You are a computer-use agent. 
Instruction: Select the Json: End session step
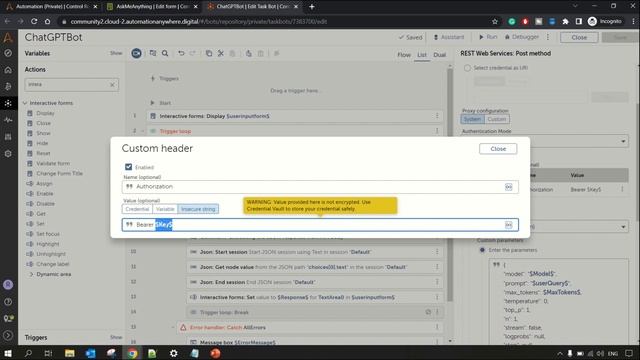point(315,282)
